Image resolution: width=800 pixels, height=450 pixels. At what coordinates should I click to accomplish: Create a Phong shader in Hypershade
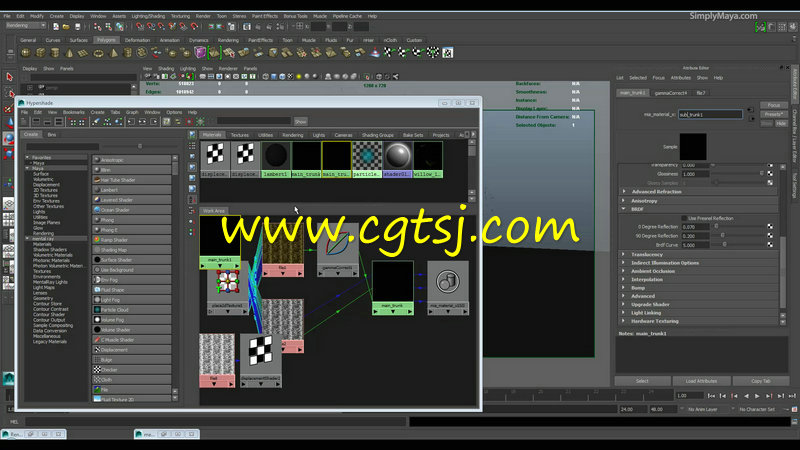(132, 220)
